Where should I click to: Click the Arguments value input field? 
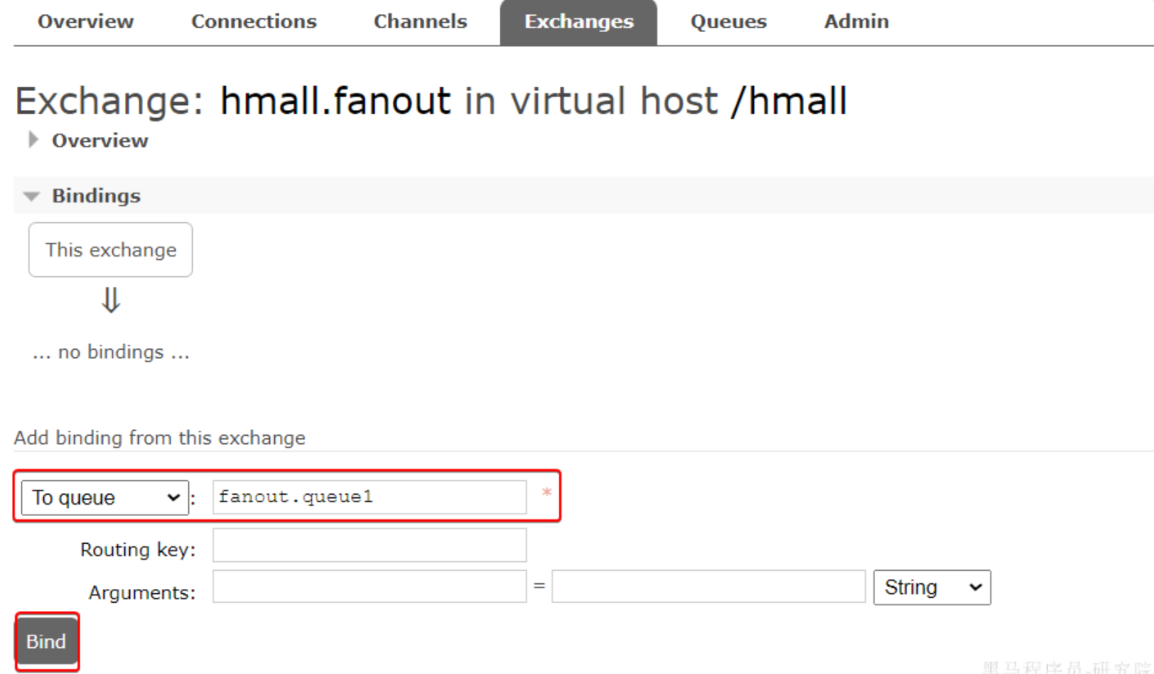[x=709, y=586]
